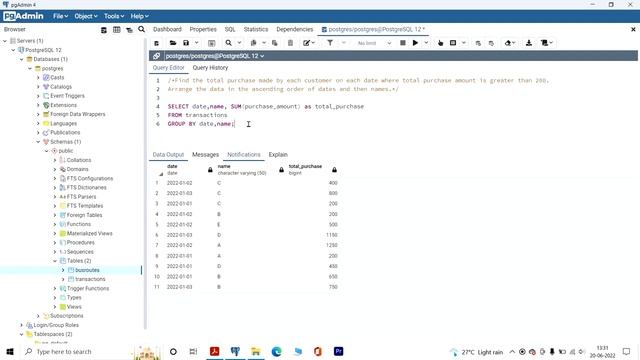Click the Rollback icon in query toolbar

[x=491, y=43]
